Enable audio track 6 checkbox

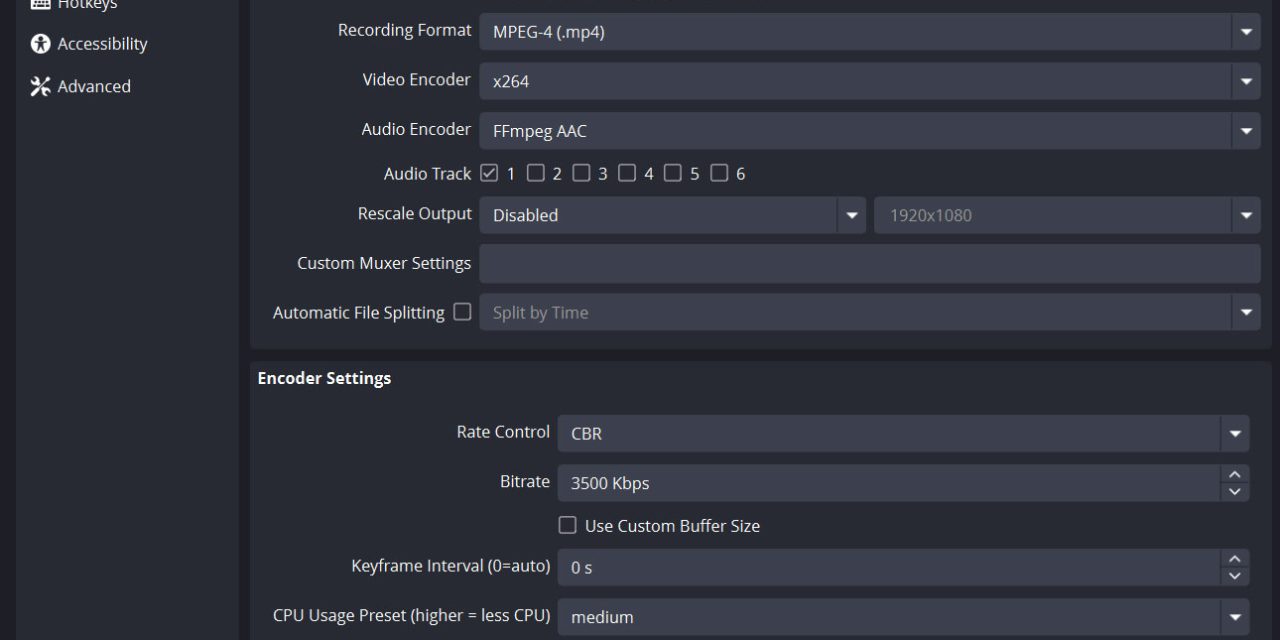(719, 173)
